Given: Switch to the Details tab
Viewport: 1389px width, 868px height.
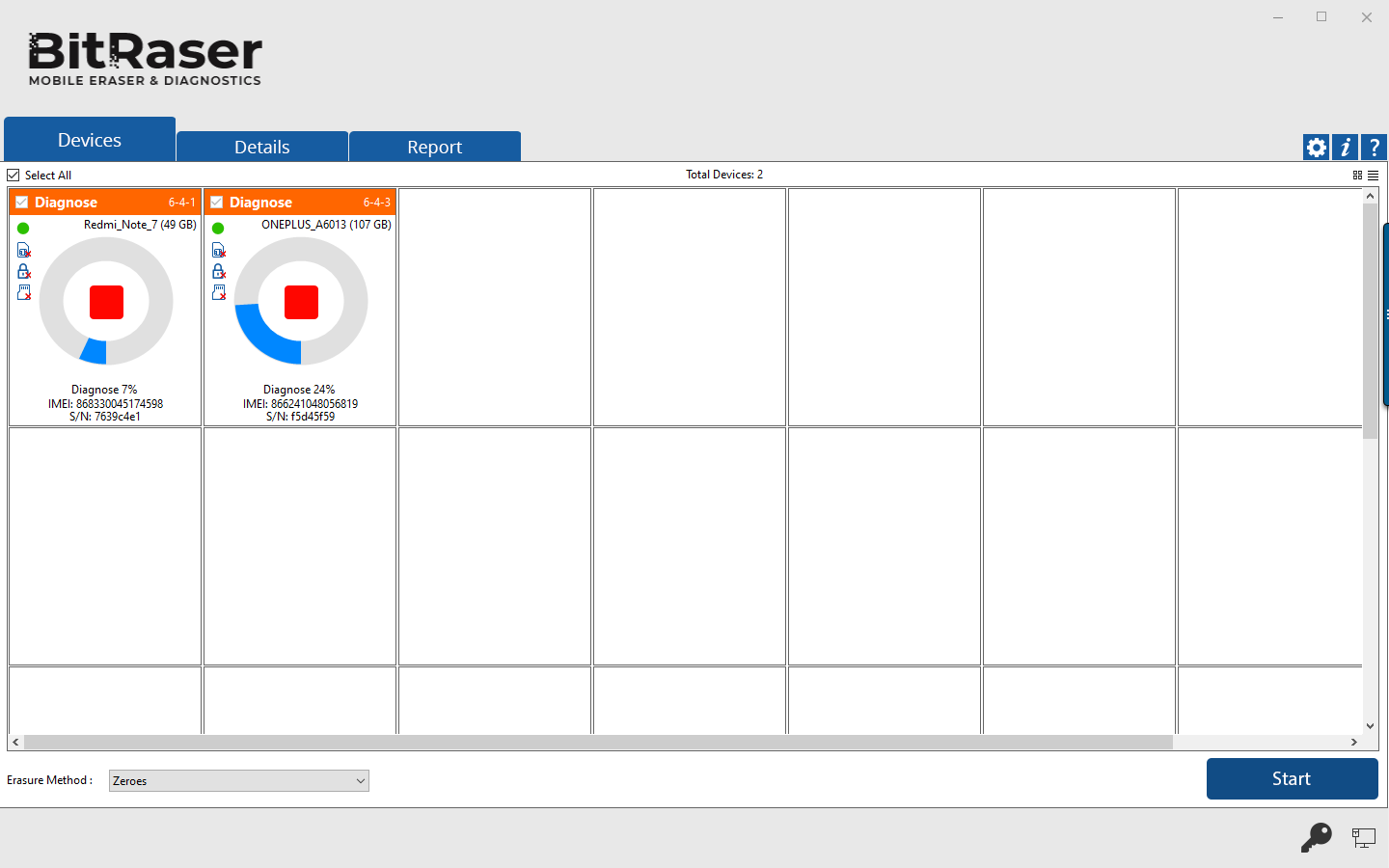Looking at the screenshot, I should (x=262, y=147).
